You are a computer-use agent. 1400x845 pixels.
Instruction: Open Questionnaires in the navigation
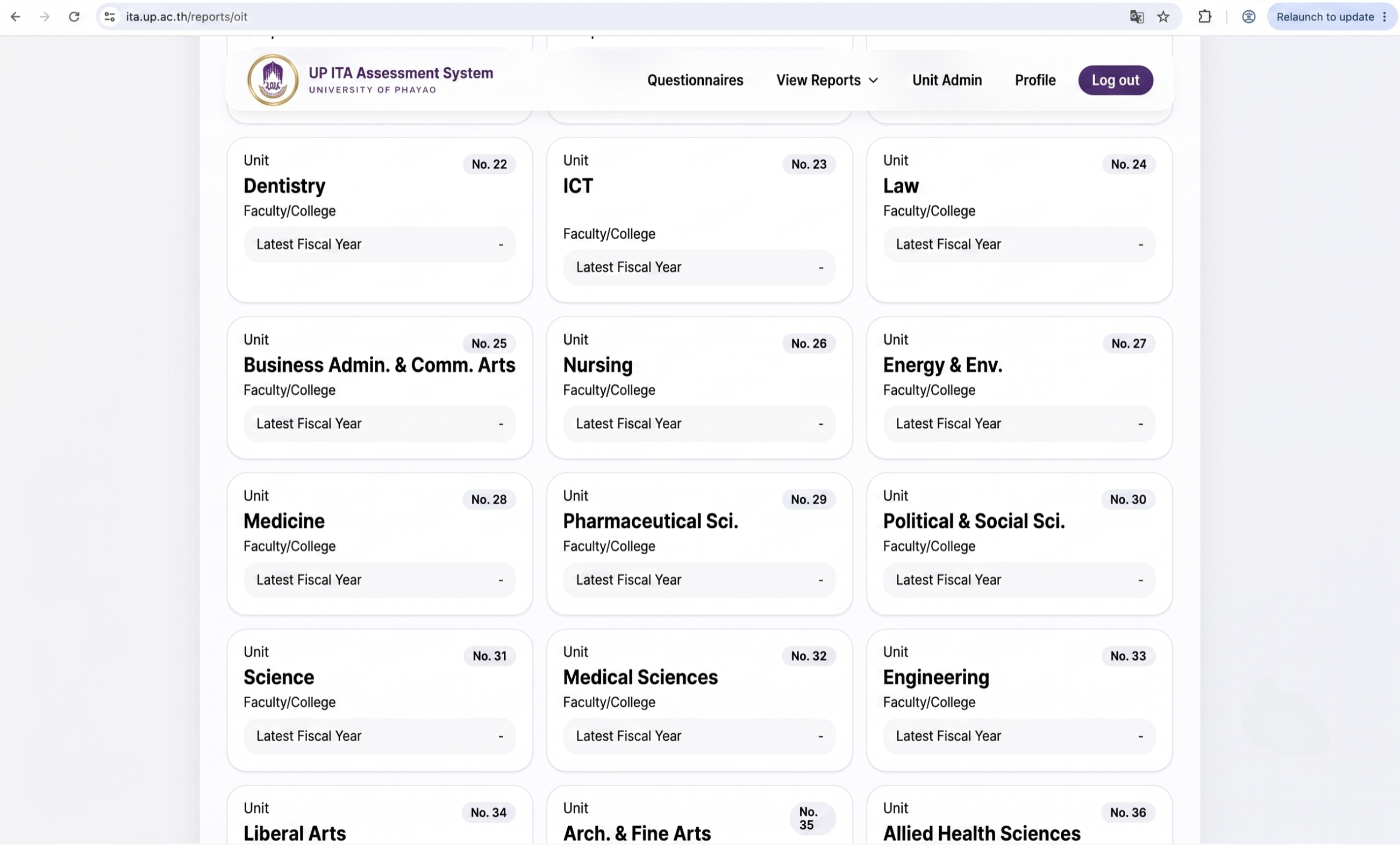(695, 80)
